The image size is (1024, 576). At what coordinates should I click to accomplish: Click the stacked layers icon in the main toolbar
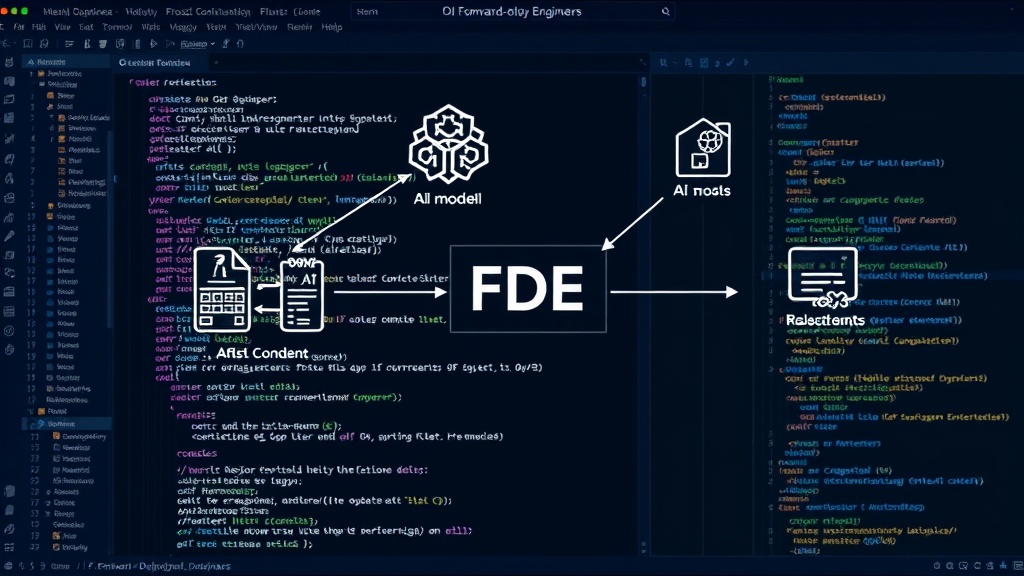point(103,44)
